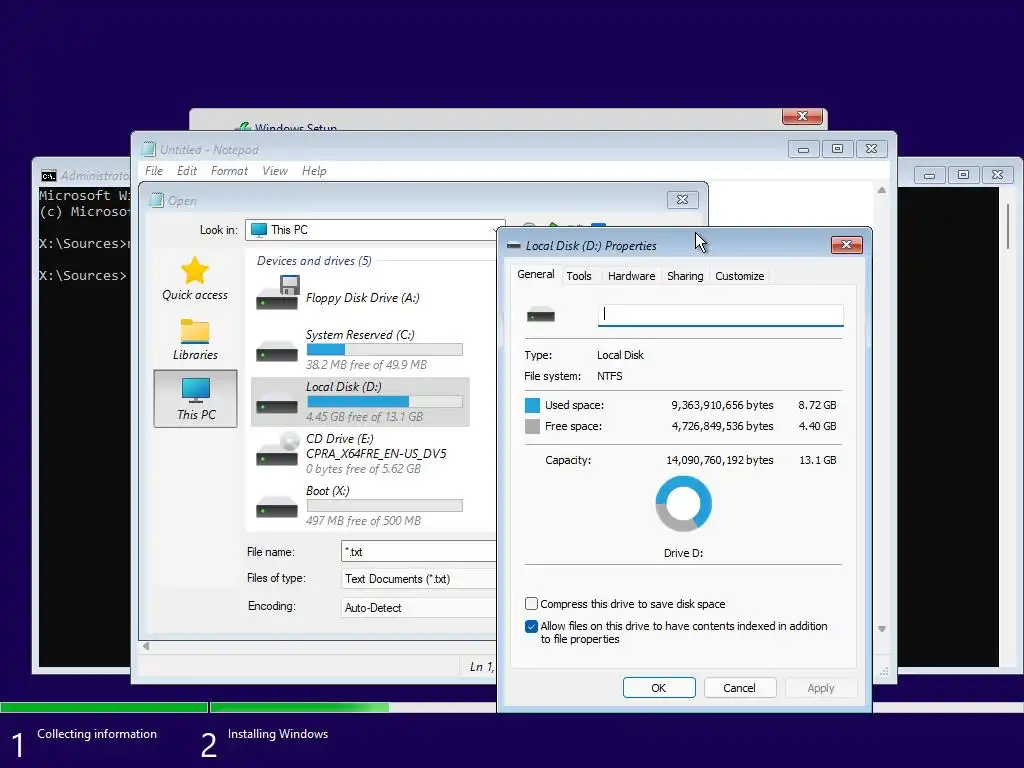The image size is (1024, 768).
Task: Click the '9,363,910,656 bytes' used space value
Action: coord(722,405)
